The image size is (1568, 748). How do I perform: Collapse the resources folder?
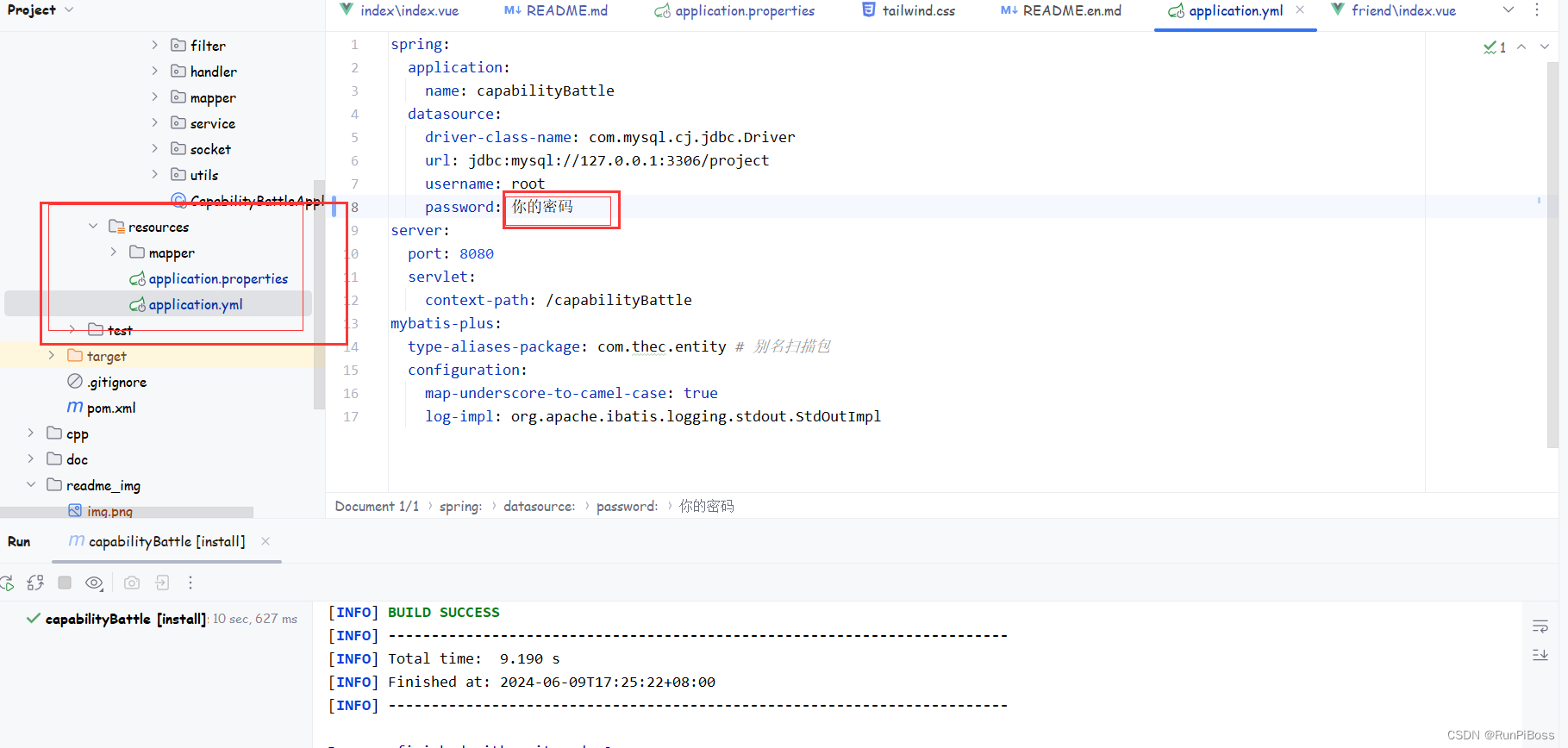(93, 226)
